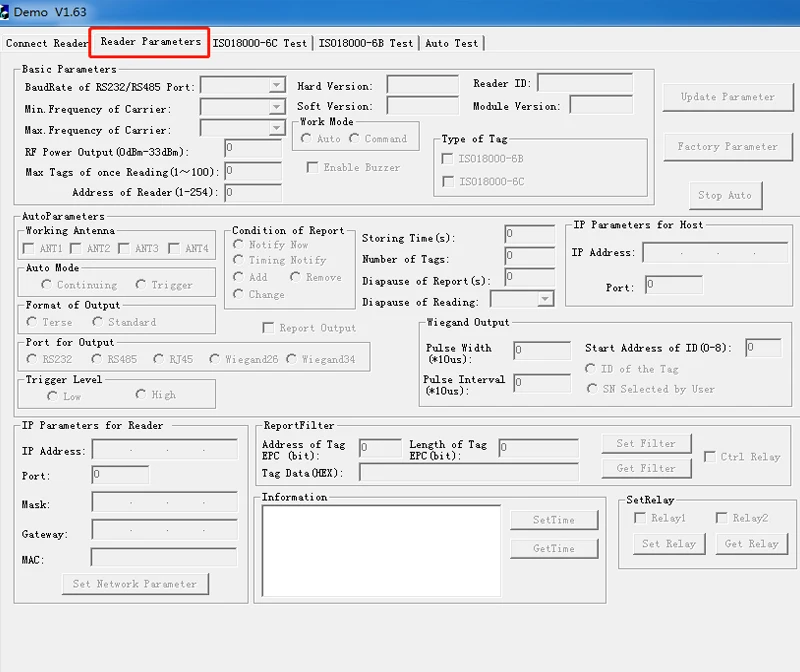Screen dimensions: 800x672
Task: Click the Pulse Width input field
Action: pyautogui.click(x=542, y=351)
